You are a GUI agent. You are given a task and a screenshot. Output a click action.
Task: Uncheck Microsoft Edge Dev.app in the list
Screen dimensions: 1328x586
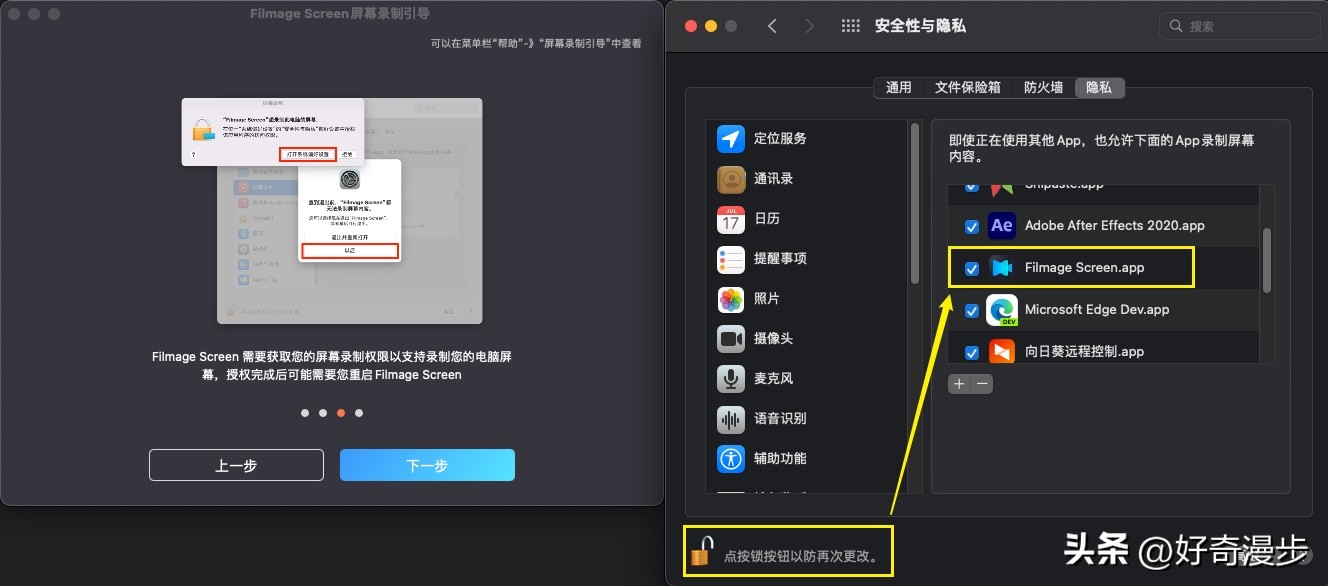pos(971,310)
